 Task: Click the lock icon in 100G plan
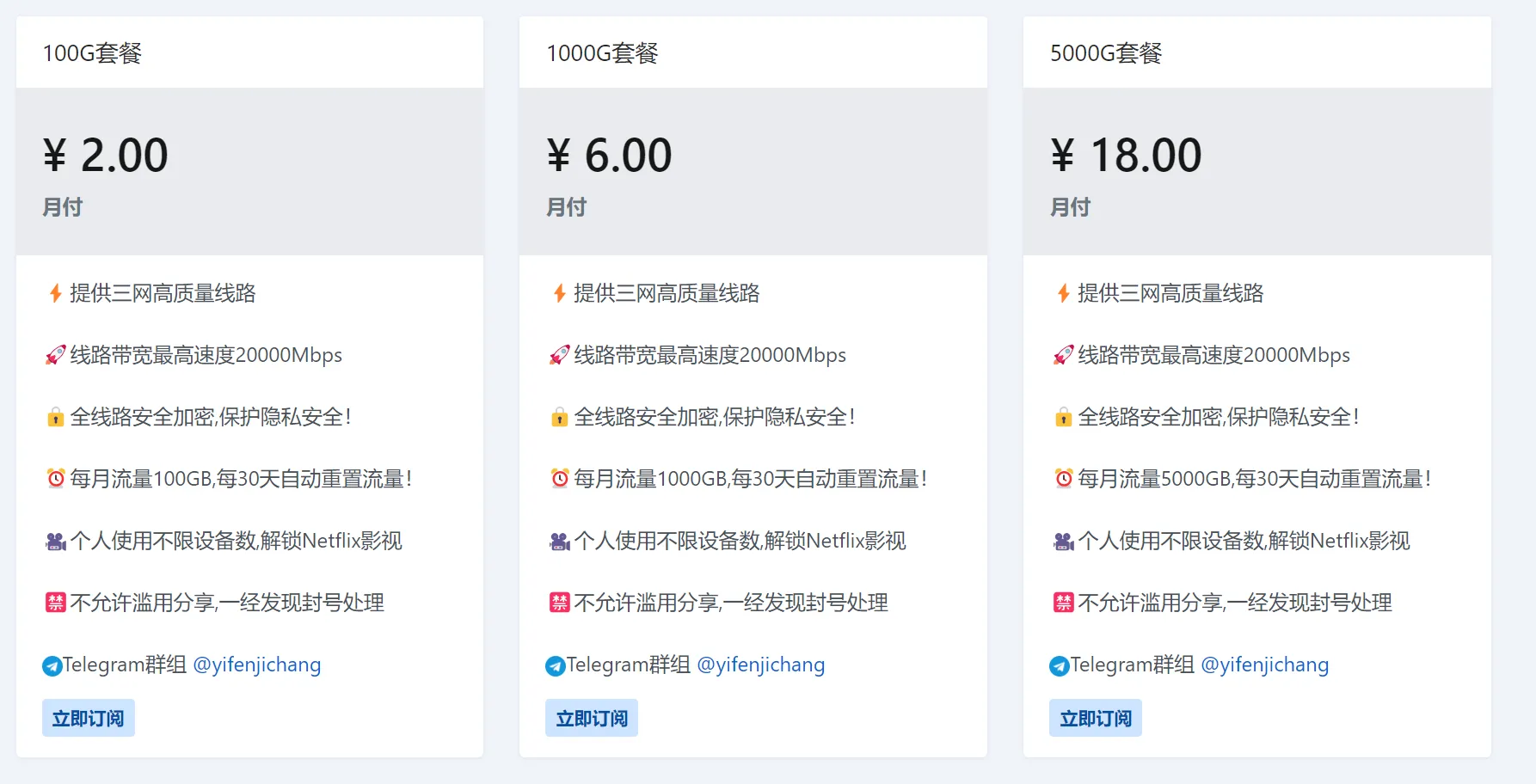point(55,418)
